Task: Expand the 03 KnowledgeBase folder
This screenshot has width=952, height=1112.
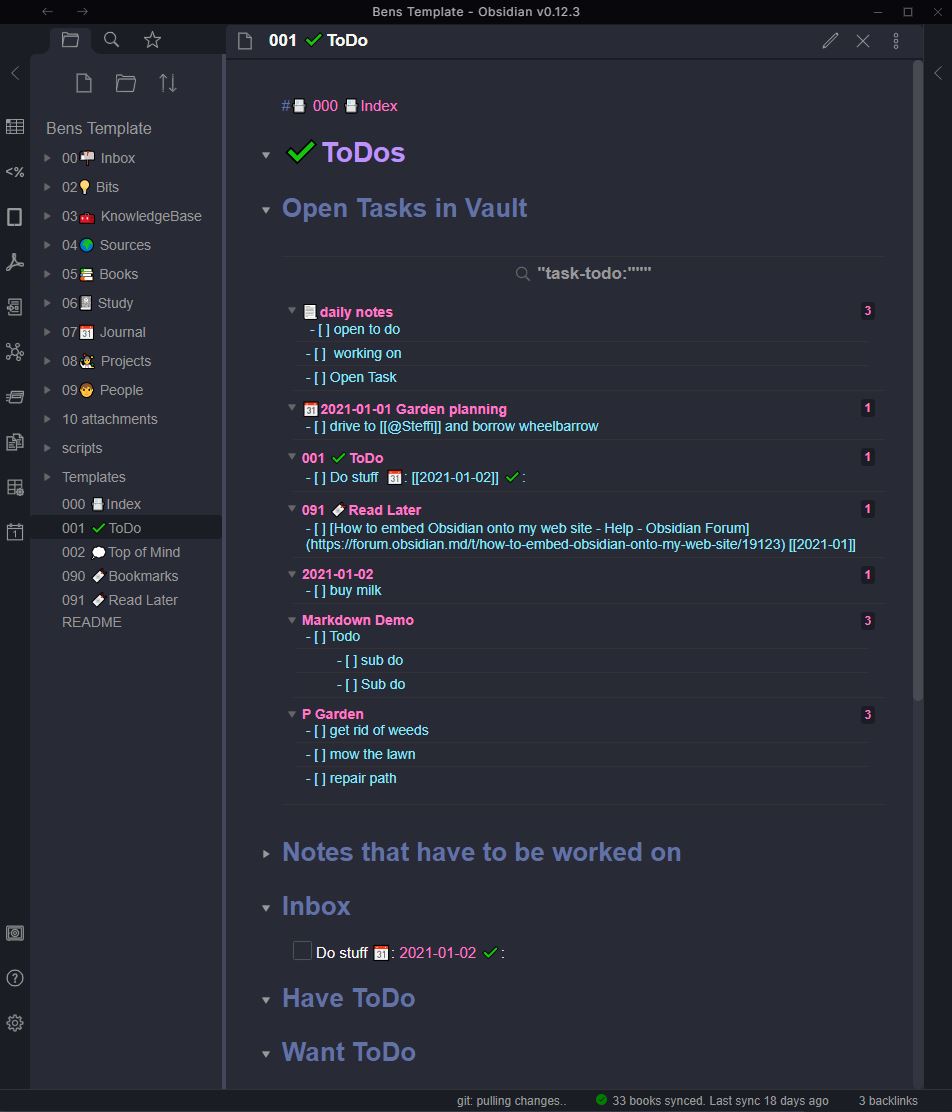Action: [x=47, y=216]
